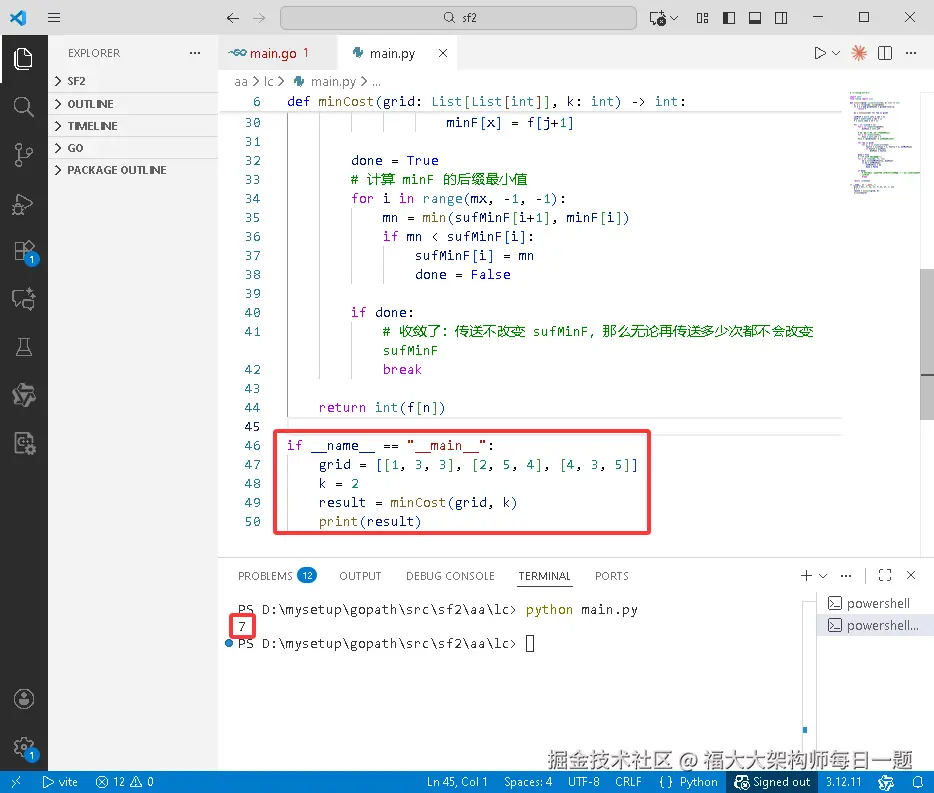Split the editor right

click(885, 53)
